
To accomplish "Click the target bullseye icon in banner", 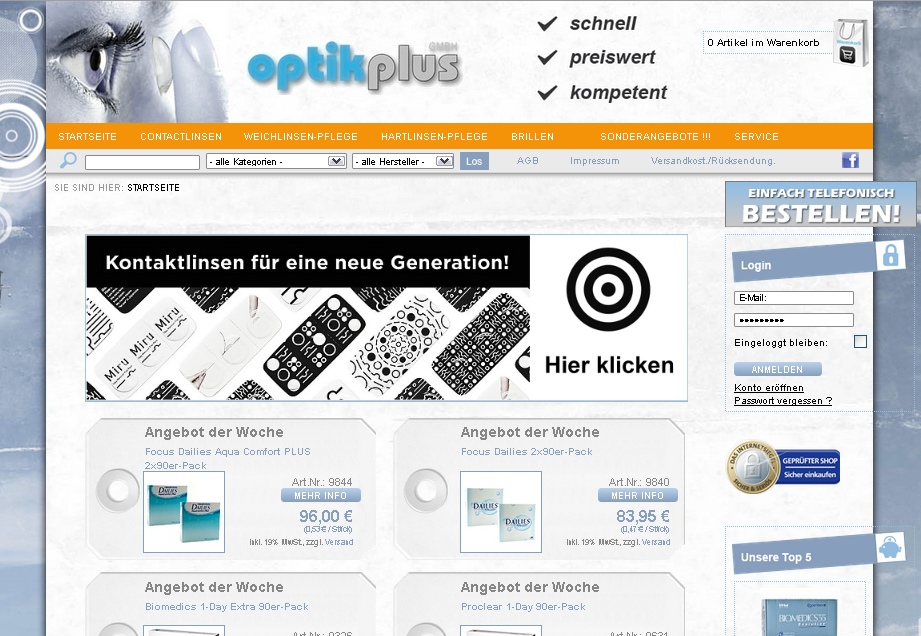I will [x=608, y=289].
